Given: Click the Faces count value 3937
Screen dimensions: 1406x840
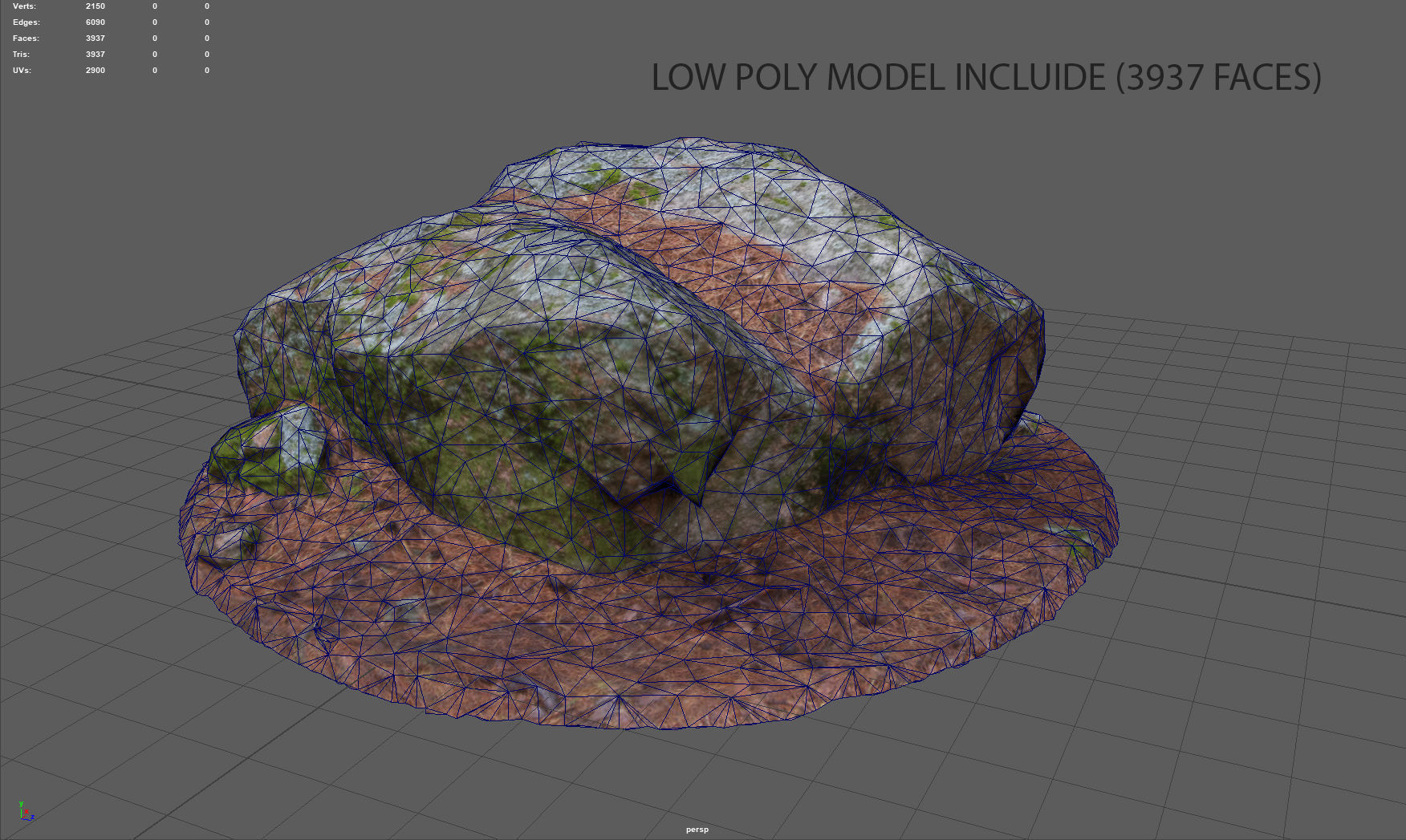Looking at the screenshot, I should point(95,39).
